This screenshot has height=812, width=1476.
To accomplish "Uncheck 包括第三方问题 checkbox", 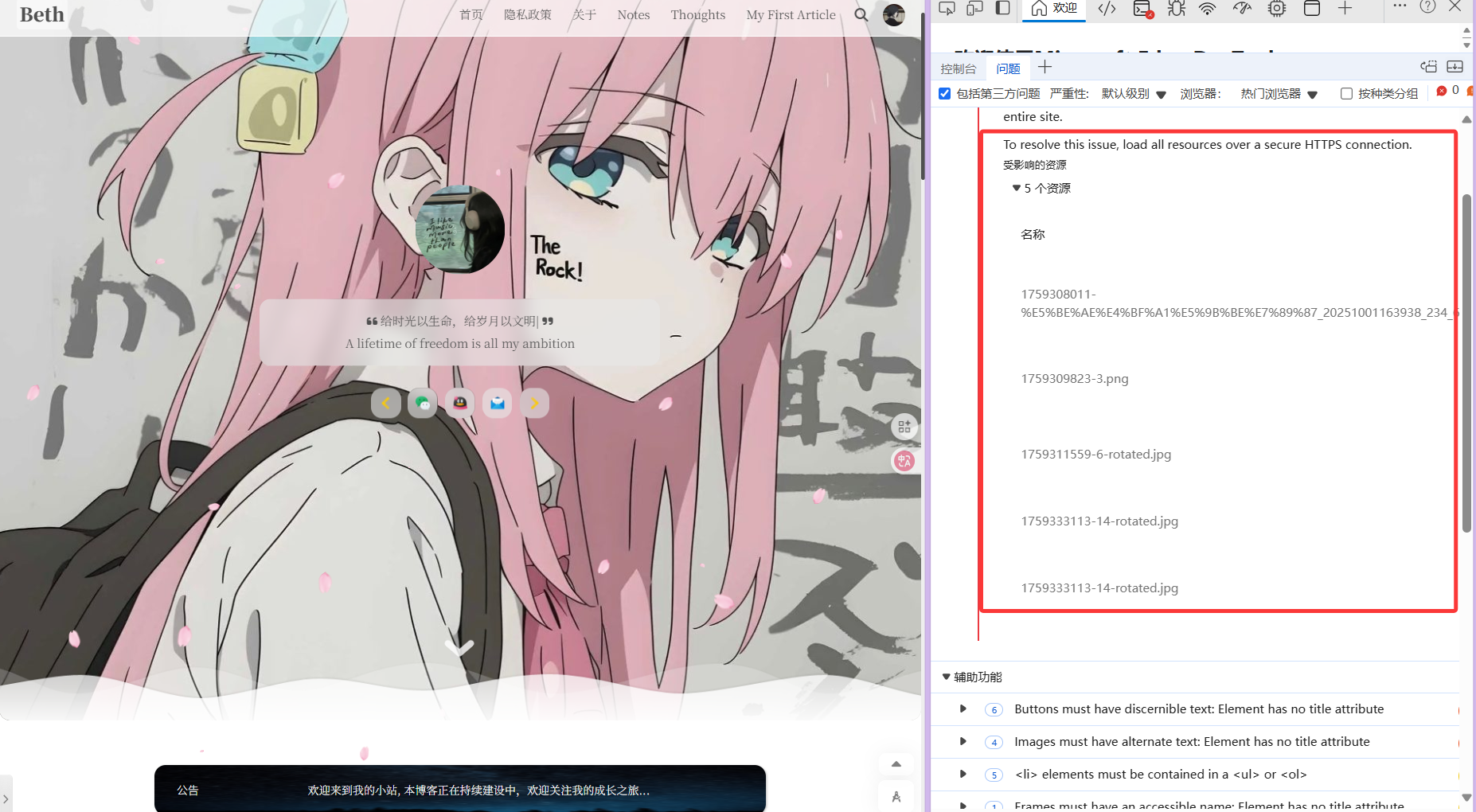I will click(x=945, y=94).
